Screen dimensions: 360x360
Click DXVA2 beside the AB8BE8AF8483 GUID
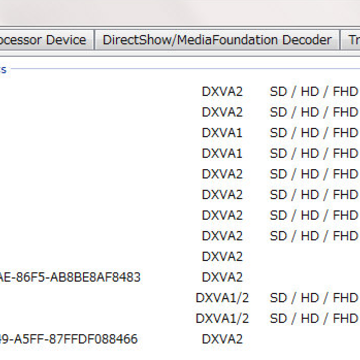[x=222, y=277]
